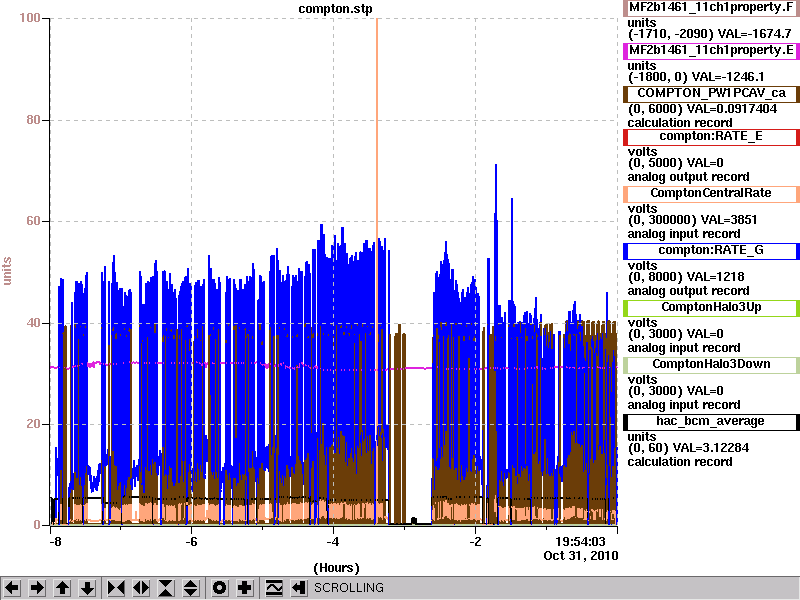The height and width of the screenshot is (600, 800).
Task: Click 'analog input record' under ComptonCentralRate
Action: click(x=684, y=234)
